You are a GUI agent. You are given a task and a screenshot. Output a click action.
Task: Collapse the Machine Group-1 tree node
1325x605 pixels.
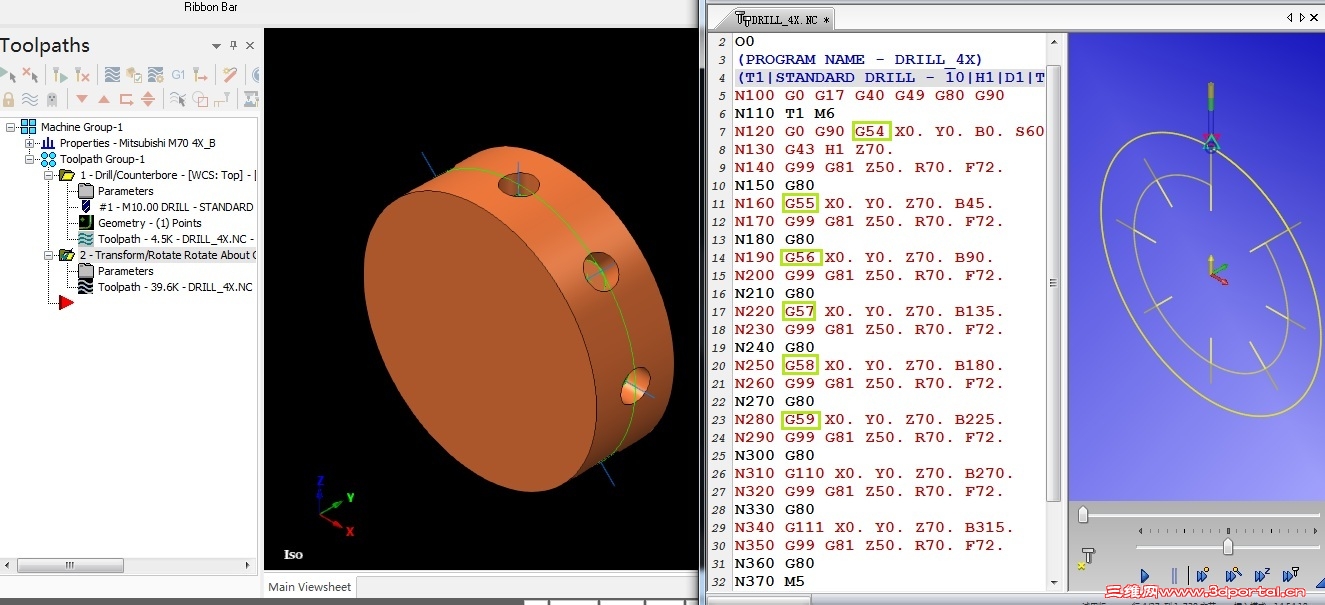10,127
